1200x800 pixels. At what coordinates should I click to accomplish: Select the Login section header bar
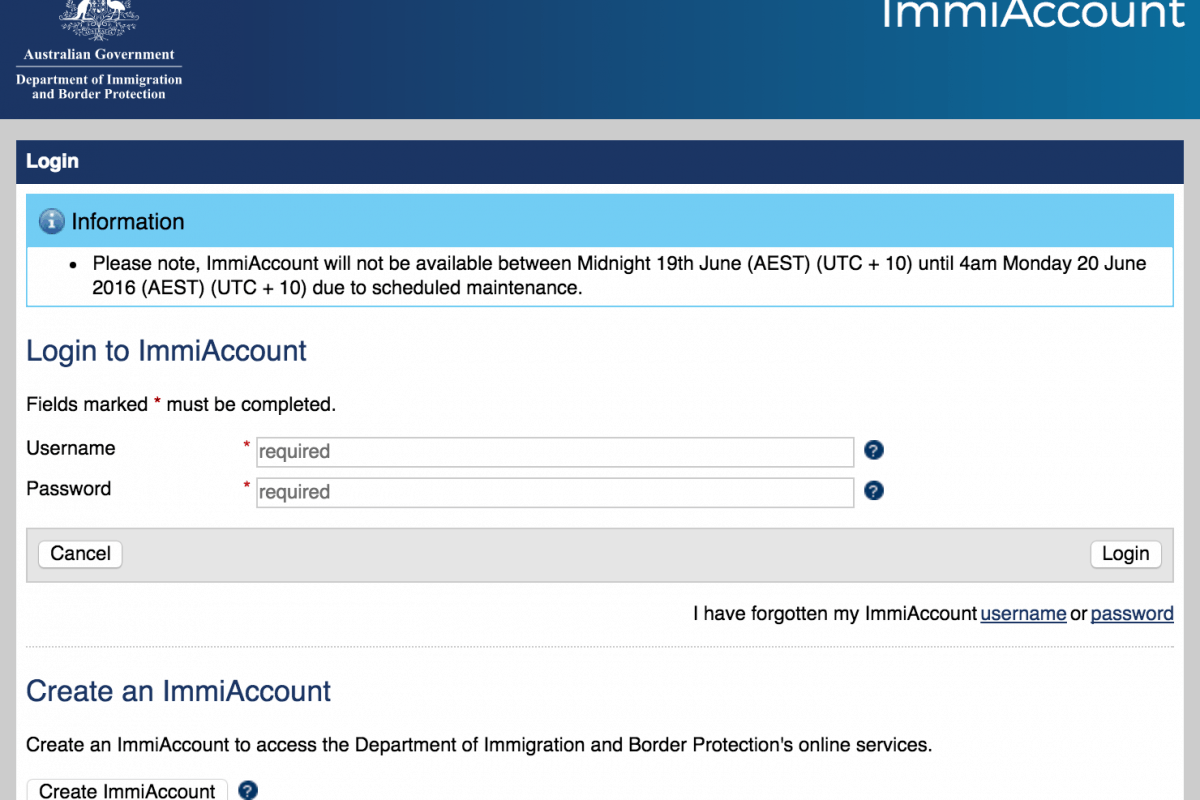pos(600,161)
